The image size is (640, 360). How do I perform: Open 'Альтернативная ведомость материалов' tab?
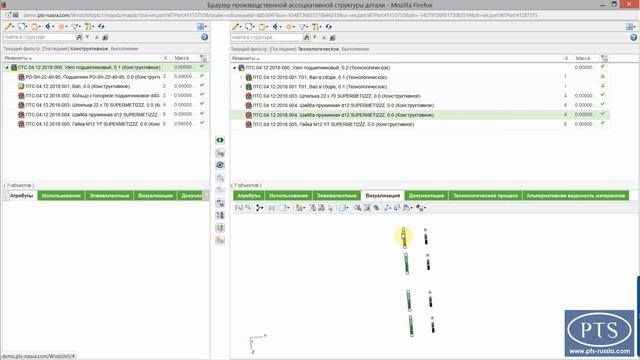[x=576, y=196]
